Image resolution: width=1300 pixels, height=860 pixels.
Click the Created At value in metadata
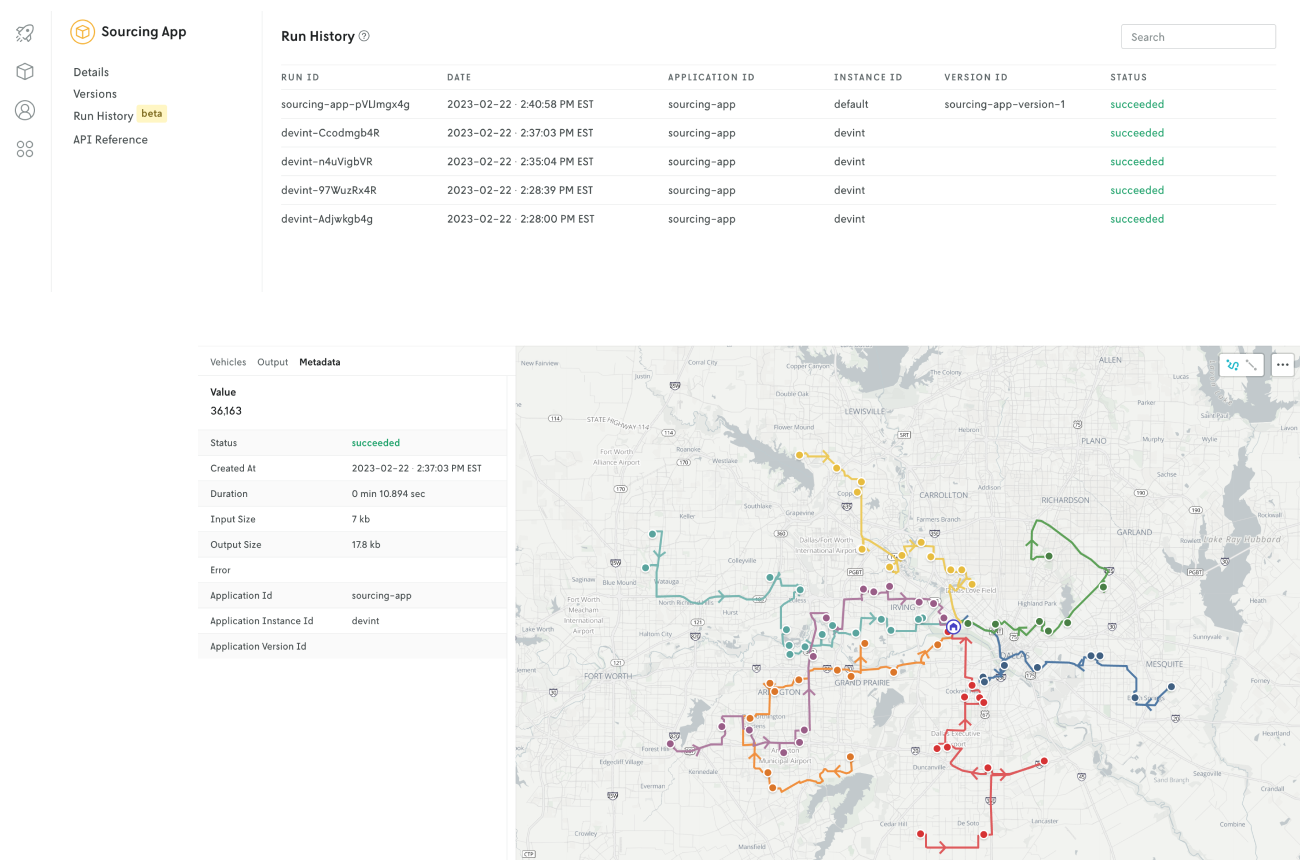pyautogui.click(x=417, y=469)
